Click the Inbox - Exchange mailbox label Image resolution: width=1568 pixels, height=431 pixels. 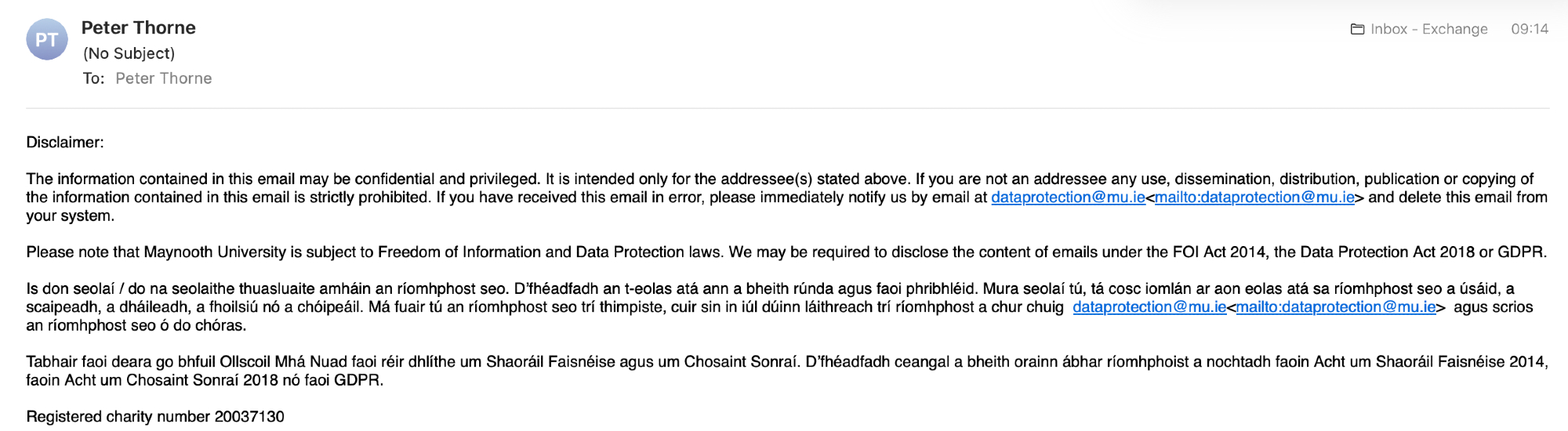pyautogui.click(x=1428, y=29)
